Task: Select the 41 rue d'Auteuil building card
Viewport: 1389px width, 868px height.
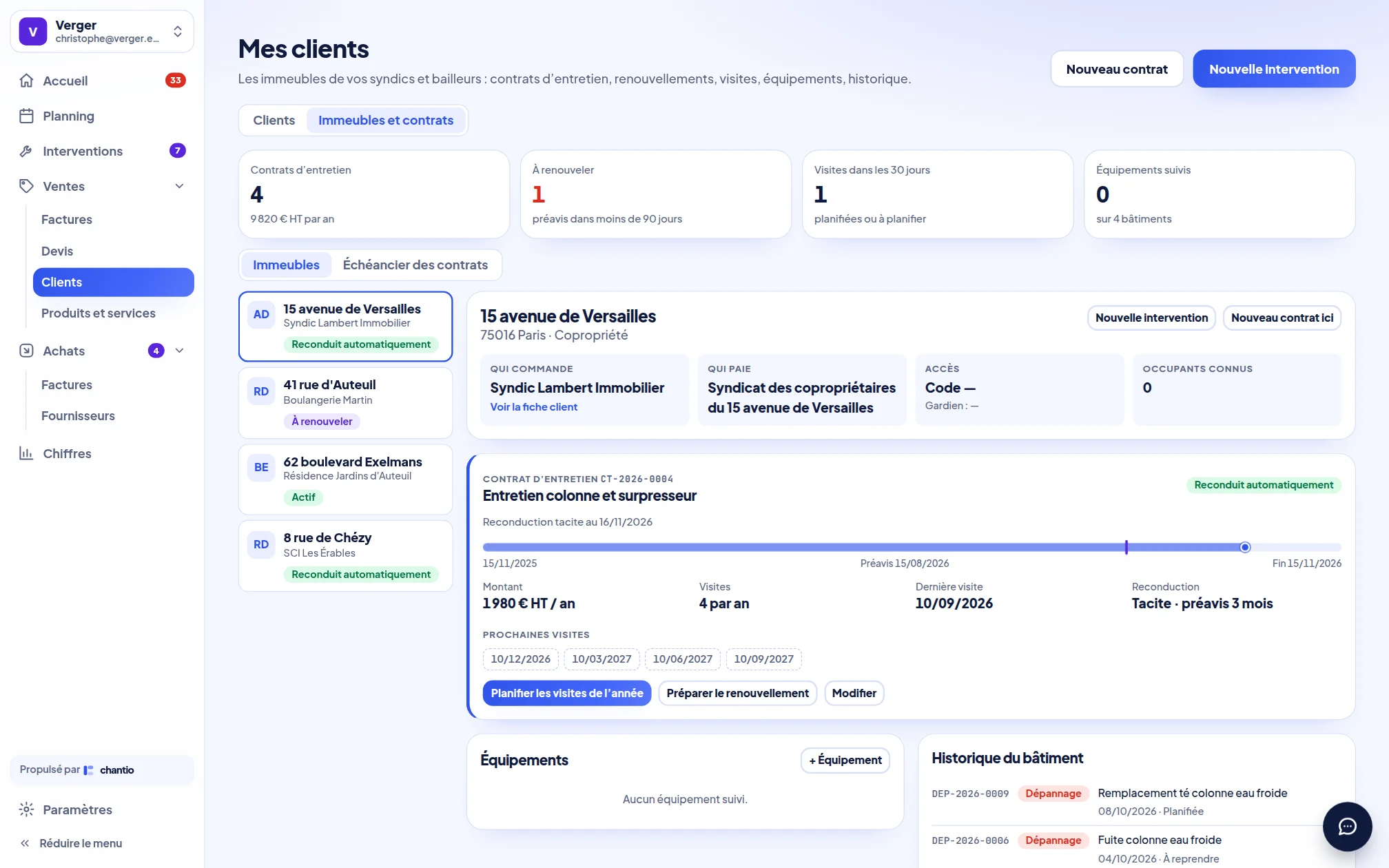Action: [345, 403]
